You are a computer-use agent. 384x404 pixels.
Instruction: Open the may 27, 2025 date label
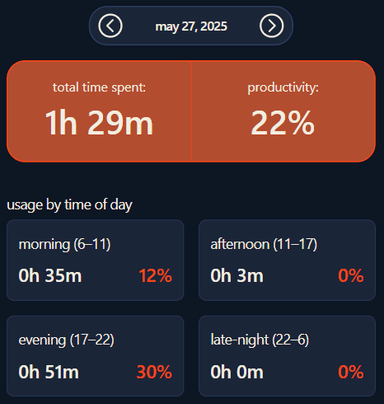(191, 26)
